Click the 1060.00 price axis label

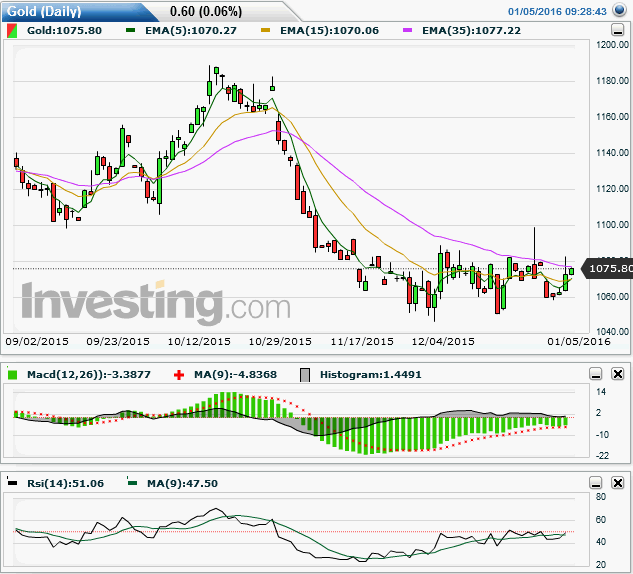click(x=612, y=297)
